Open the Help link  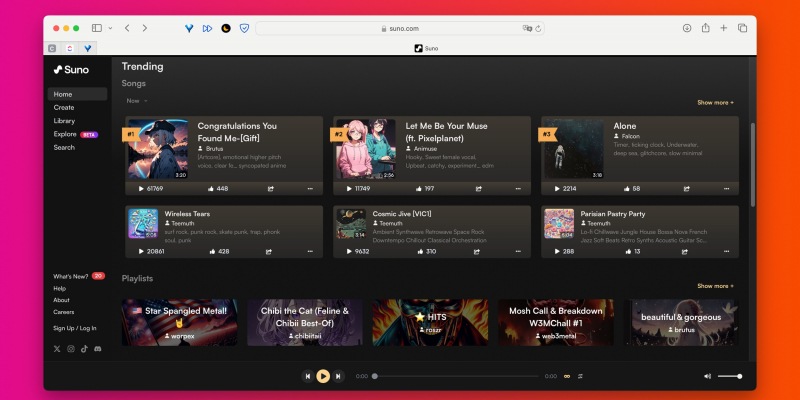click(x=59, y=288)
